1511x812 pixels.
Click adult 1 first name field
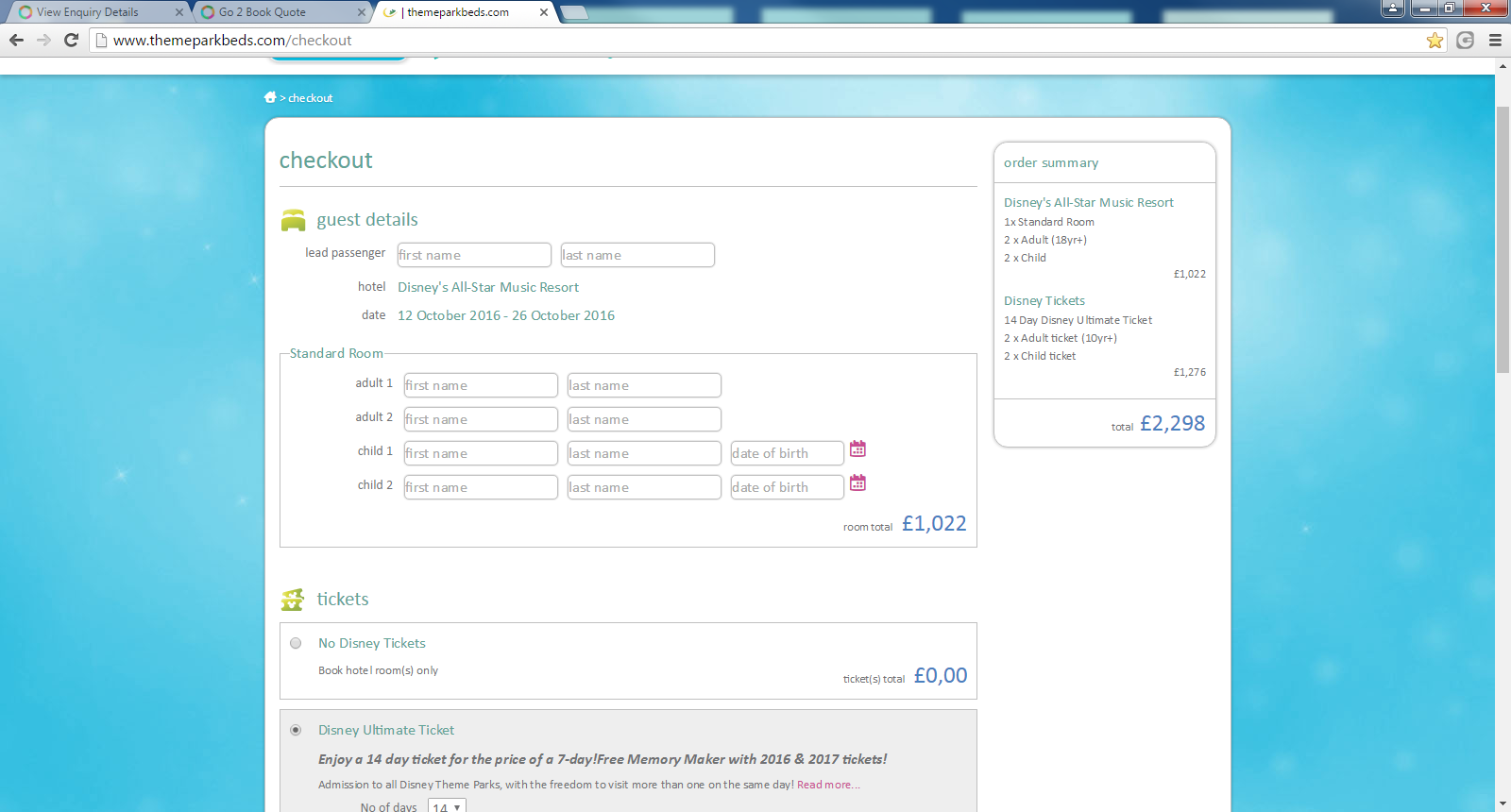tap(481, 385)
